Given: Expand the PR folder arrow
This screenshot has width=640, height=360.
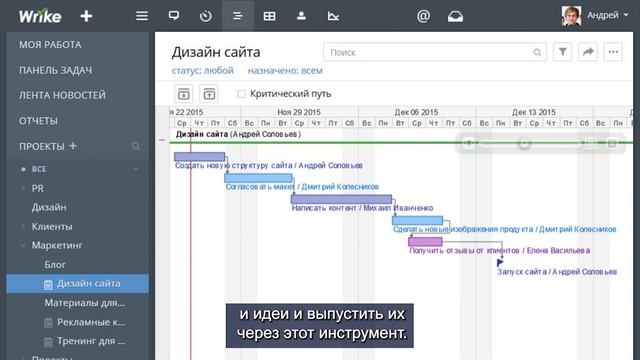Looking at the screenshot, I should [x=23, y=189].
